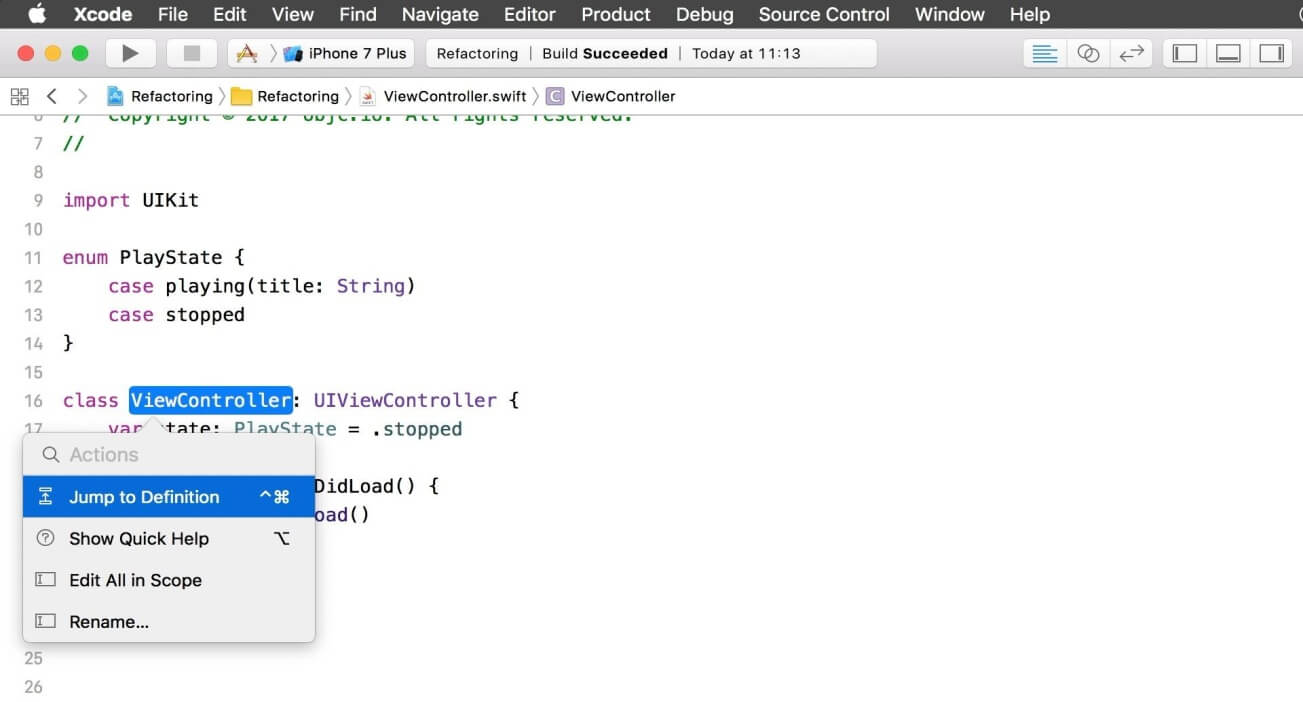The height and width of the screenshot is (702, 1303).
Task: Show the assistant editor
Action: pyautogui.click(x=1088, y=54)
